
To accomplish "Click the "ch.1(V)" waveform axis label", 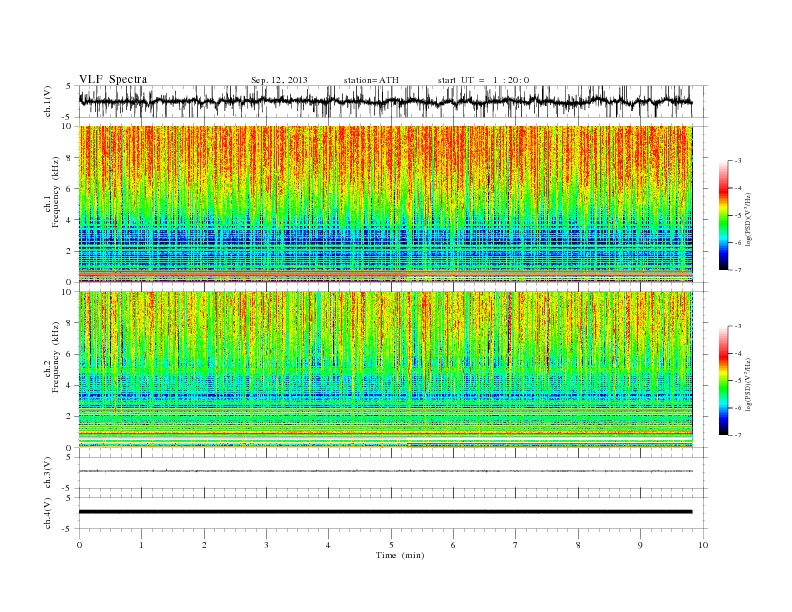I will click(48, 101).
